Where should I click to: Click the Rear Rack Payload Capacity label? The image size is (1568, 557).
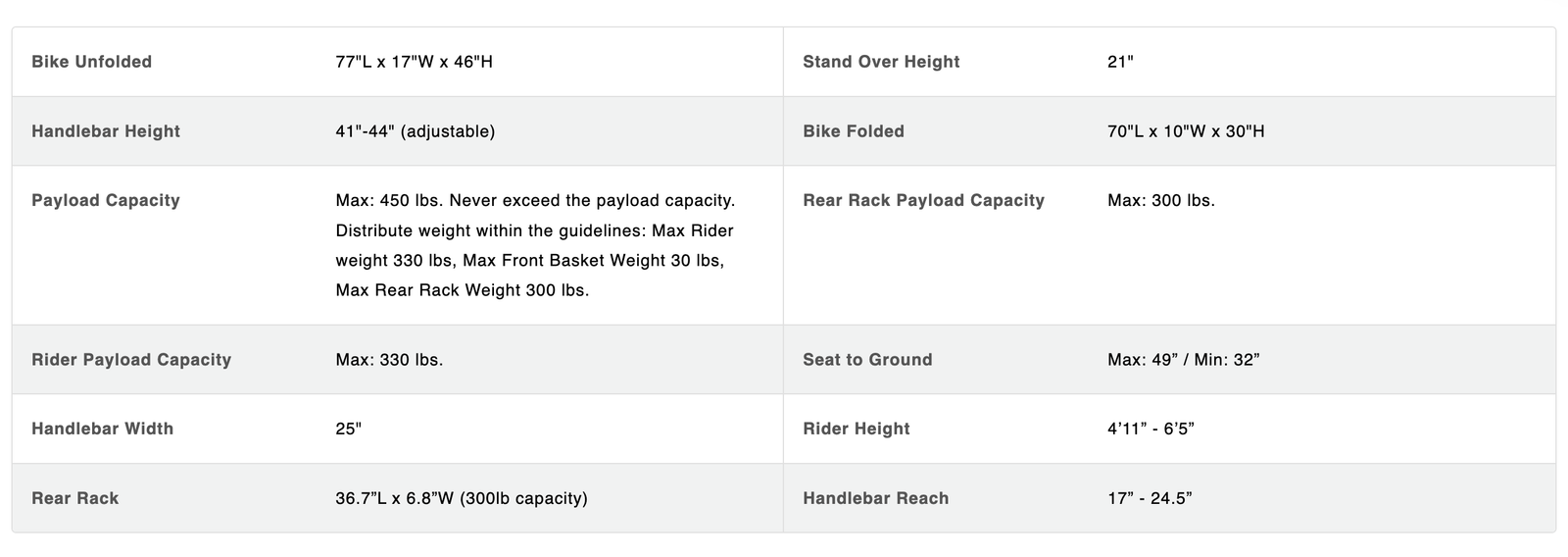(x=923, y=200)
